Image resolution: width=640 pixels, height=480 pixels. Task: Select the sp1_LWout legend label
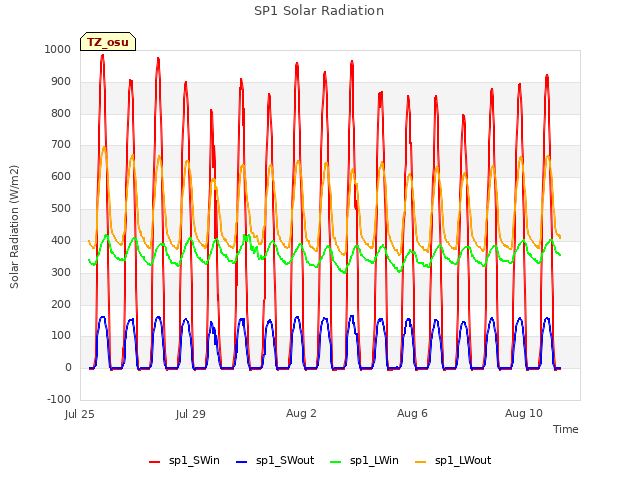point(463,460)
